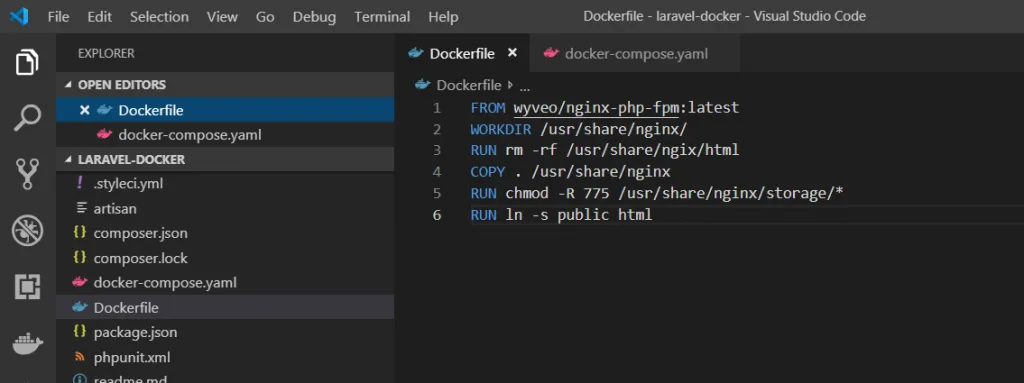
Task: Click Dockerfile in the breadcrumb
Action: [x=468, y=85]
